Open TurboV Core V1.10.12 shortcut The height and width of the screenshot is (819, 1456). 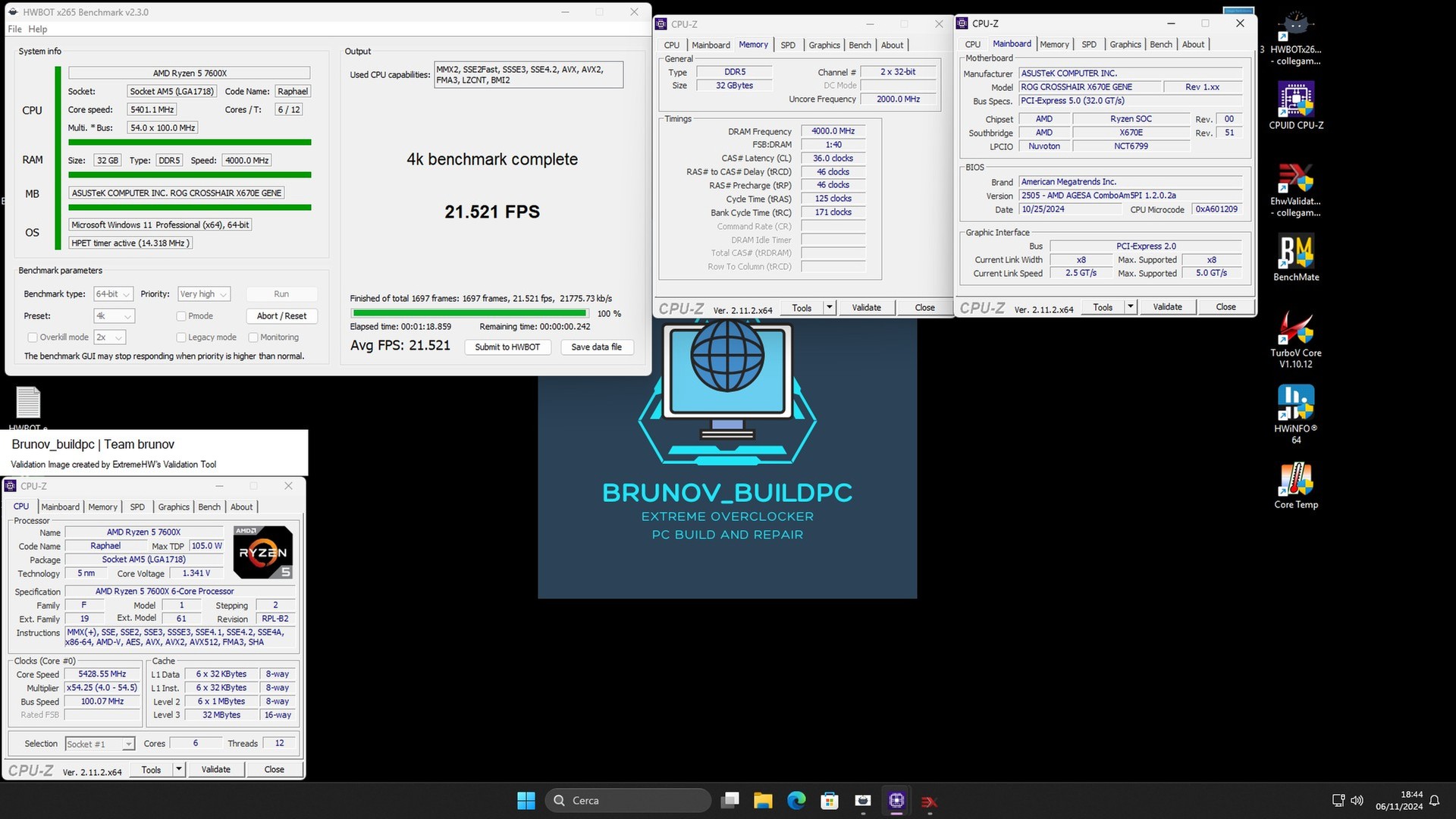pos(1296,340)
